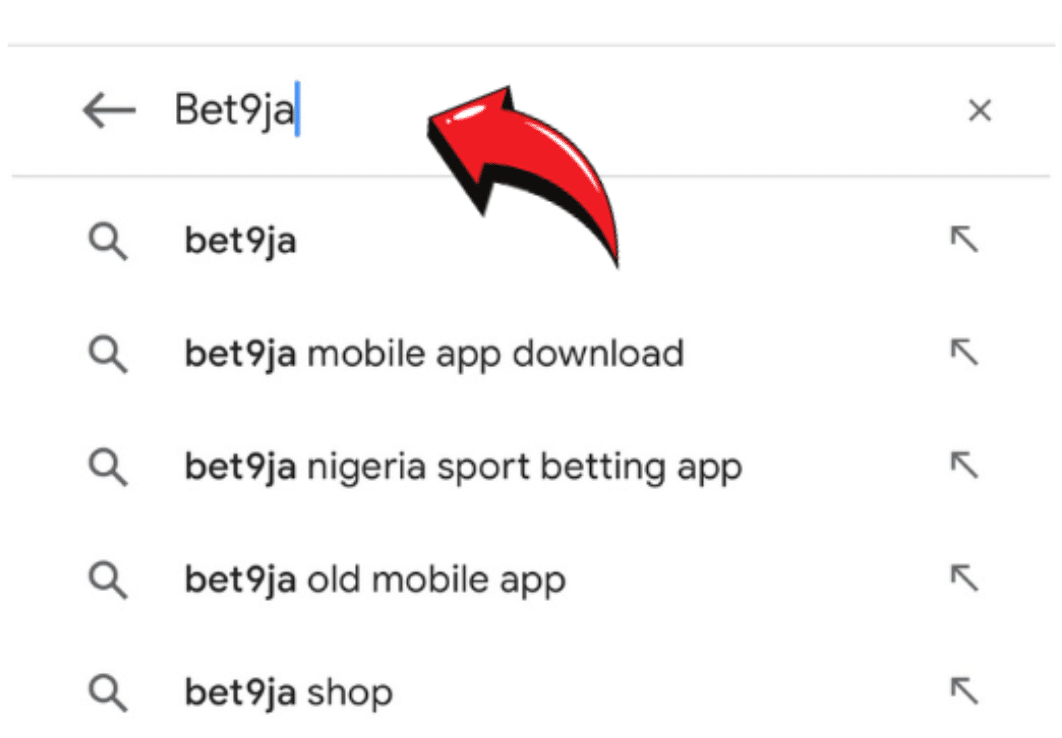This screenshot has width=1062, height=738.
Task: Click the magnifier icon beside bet9ja nigeria sport betting app
Action: (108, 466)
